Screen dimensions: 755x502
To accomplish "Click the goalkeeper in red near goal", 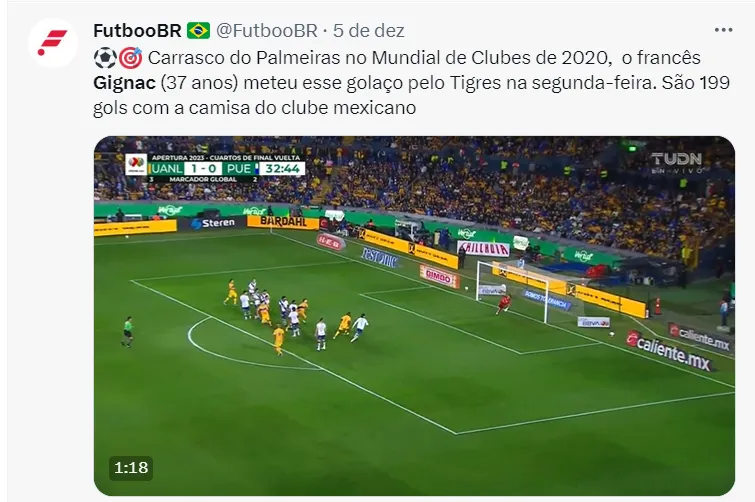I will [504, 305].
